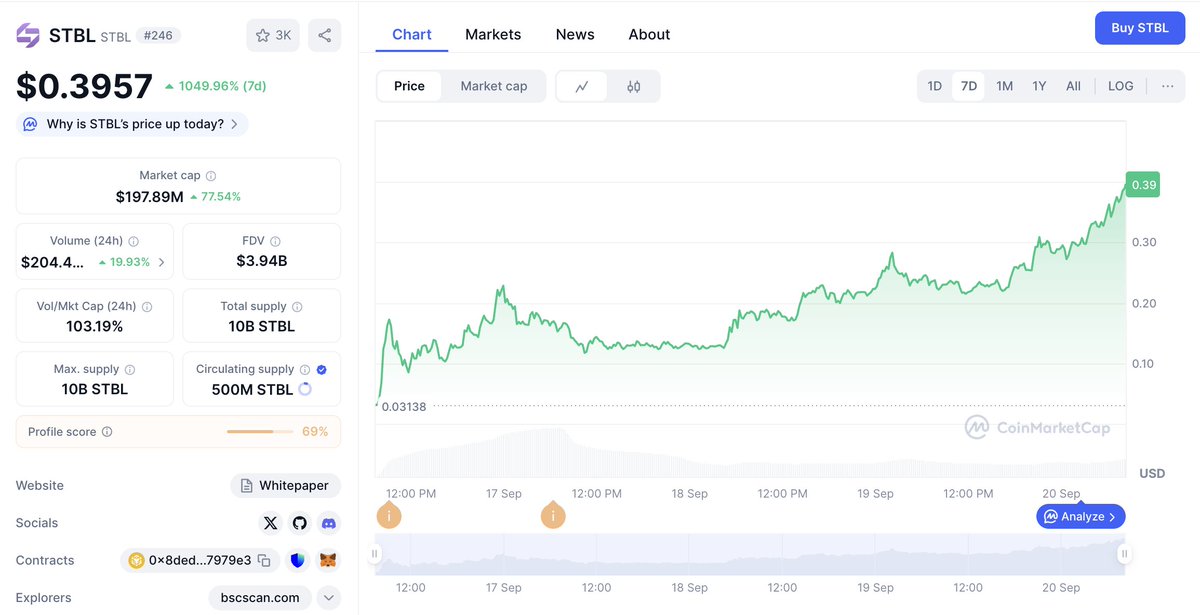Viewport: 1200px width, 615px height.
Task: Open the Max. supply info icon
Action: coord(130,370)
